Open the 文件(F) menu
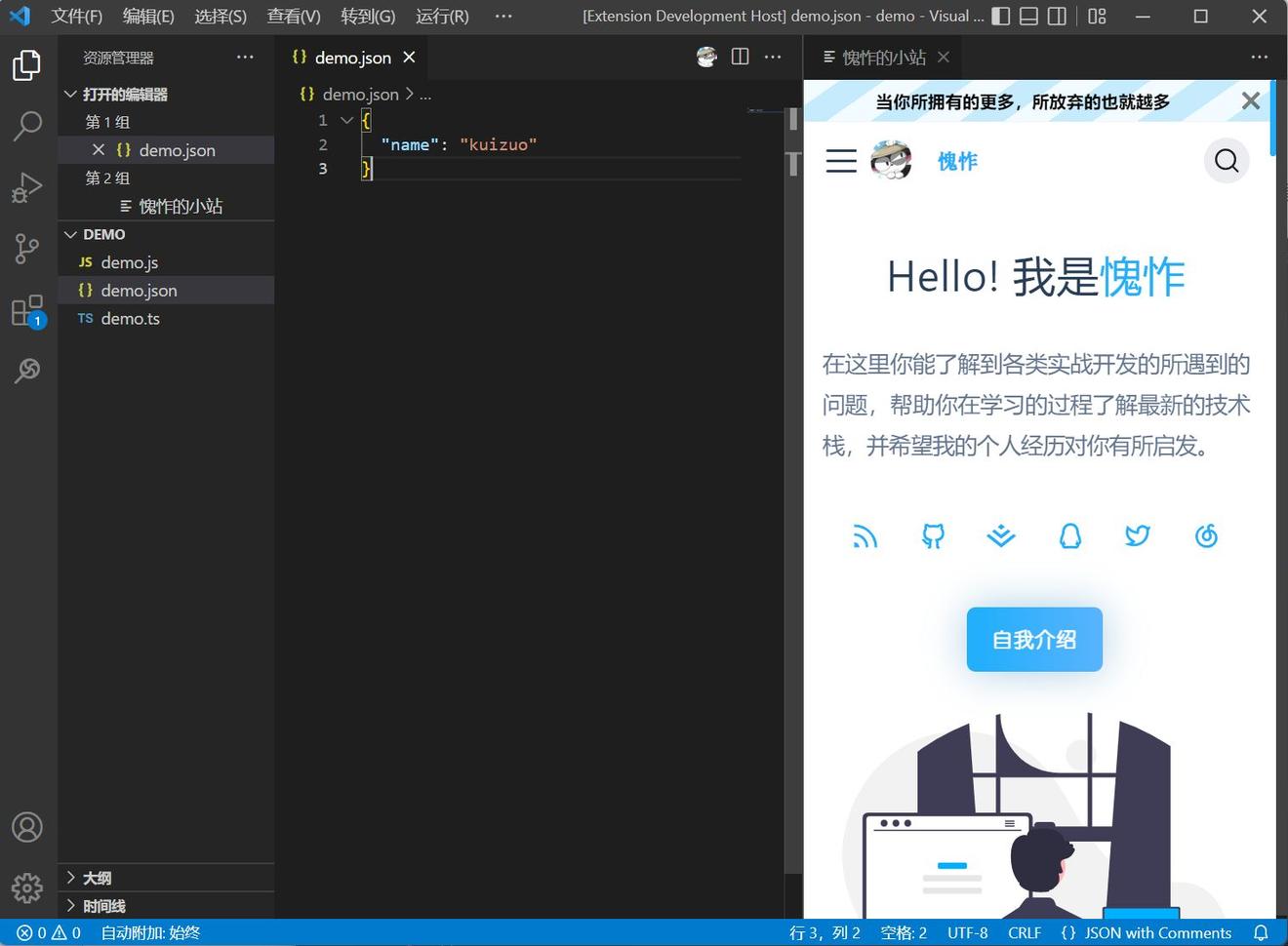This screenshot has width=1288, height=946. 76,16
